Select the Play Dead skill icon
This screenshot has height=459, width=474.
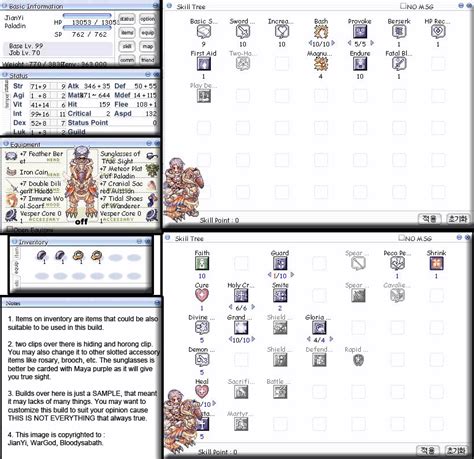(x=204, y=96)
